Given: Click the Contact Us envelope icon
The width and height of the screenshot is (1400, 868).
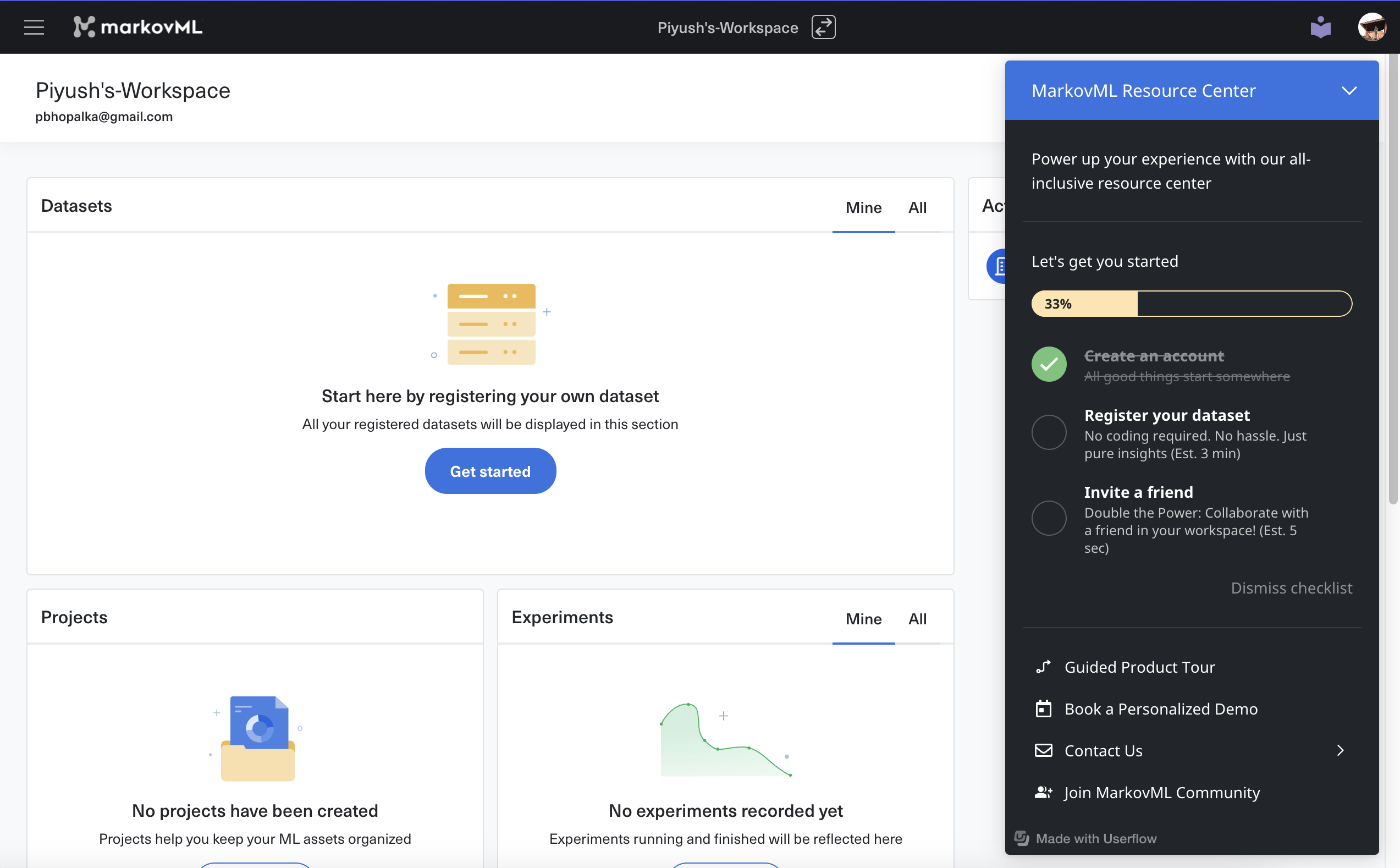Looking at the screenshot, I should point(1043,750).
